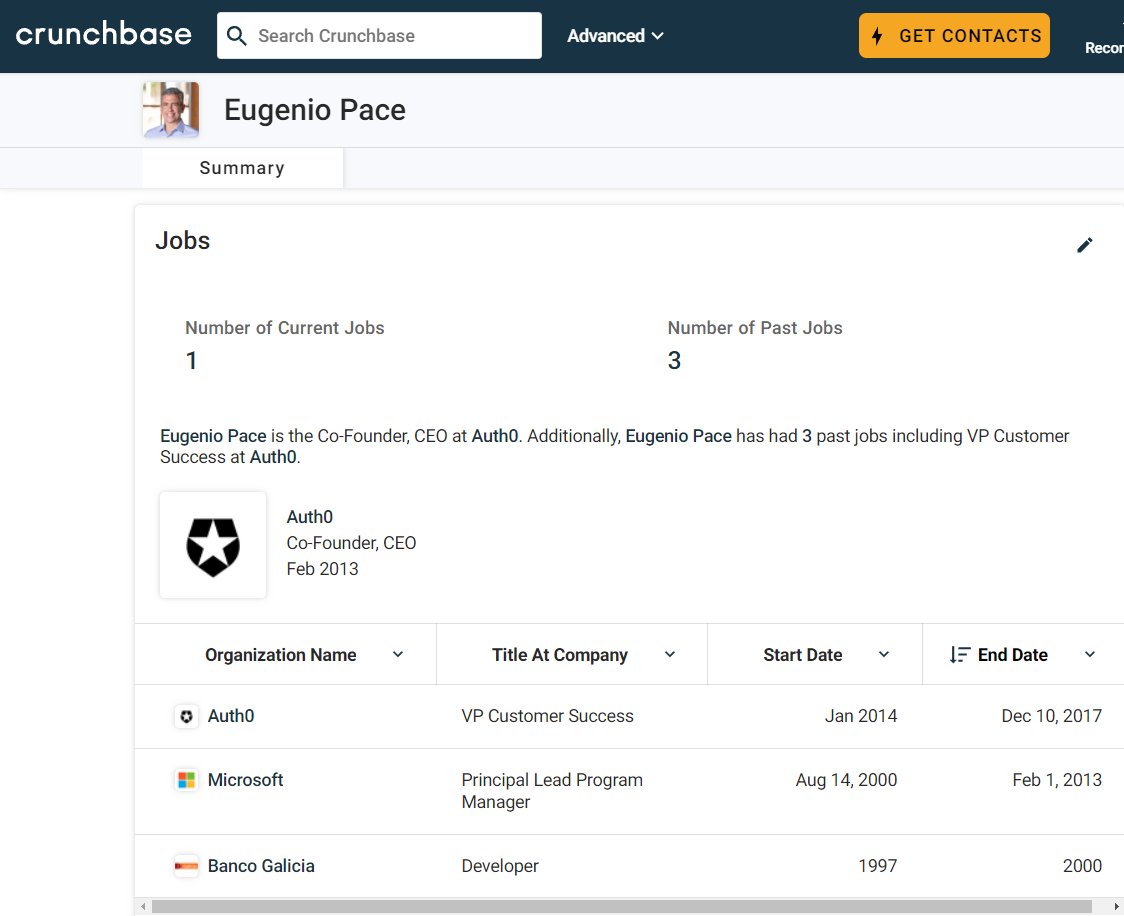Select Co-Founder, CEO job title text
Screen dimensions: 1124x916
tap(351, 543)
